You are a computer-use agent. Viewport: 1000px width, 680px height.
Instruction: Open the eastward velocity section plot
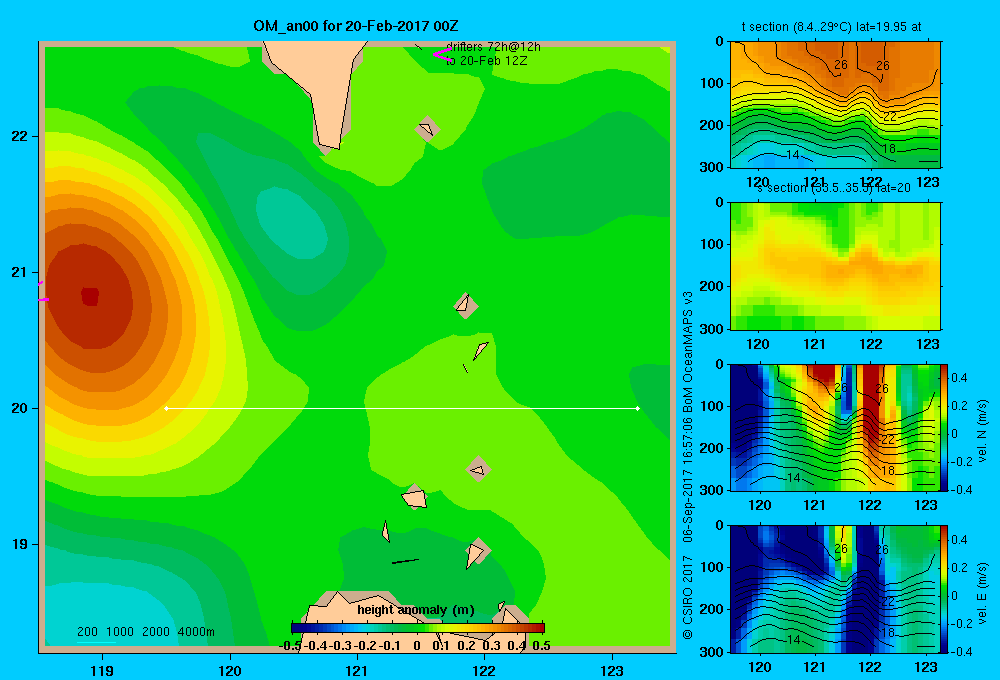tap(835, 589)
